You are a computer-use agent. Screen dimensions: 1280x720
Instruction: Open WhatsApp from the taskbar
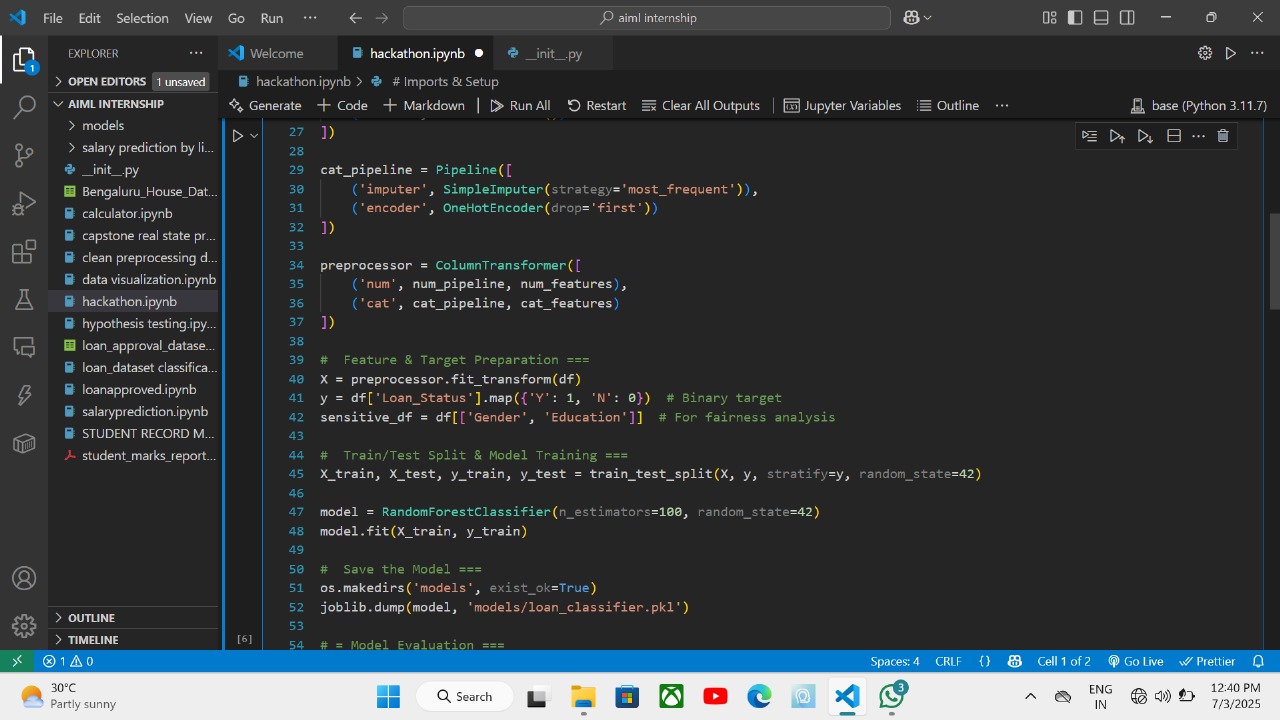[892, 696]
